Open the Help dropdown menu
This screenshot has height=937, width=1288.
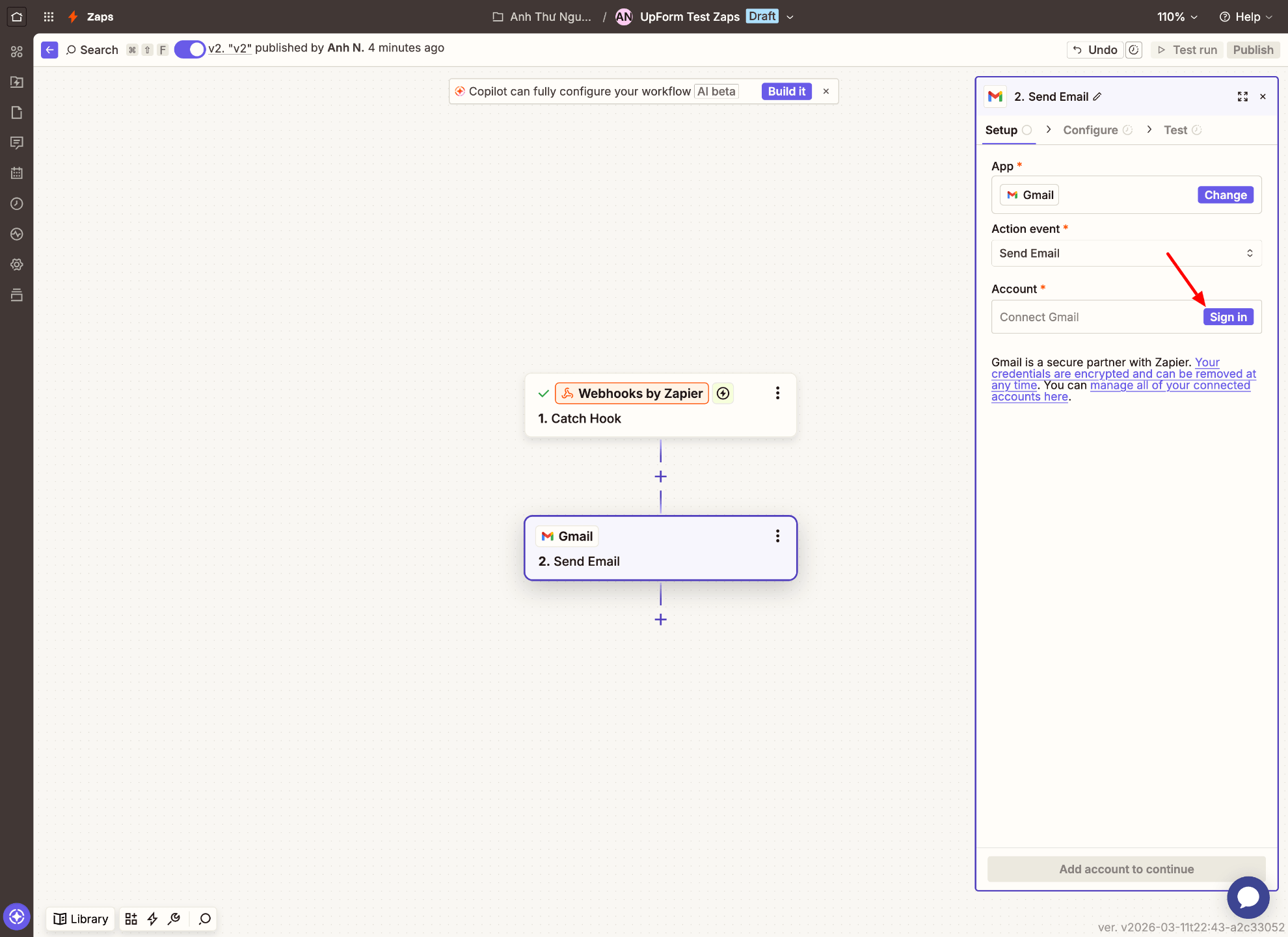pos(1246,17)
